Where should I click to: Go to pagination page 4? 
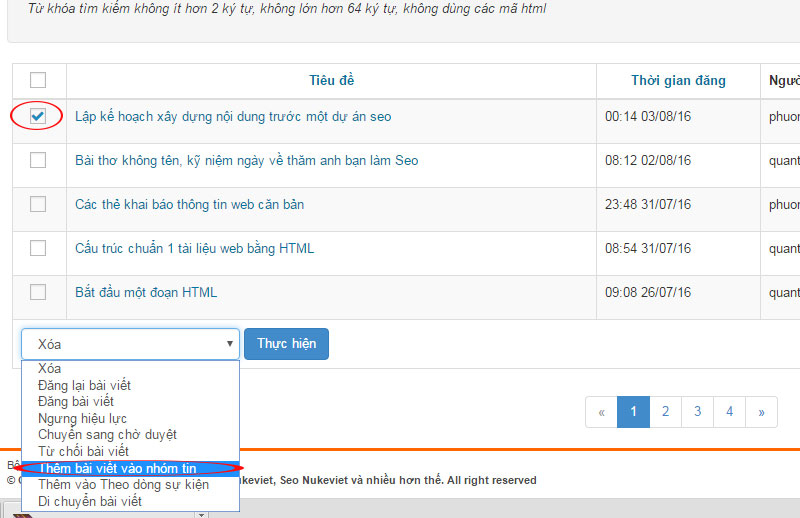730,412
